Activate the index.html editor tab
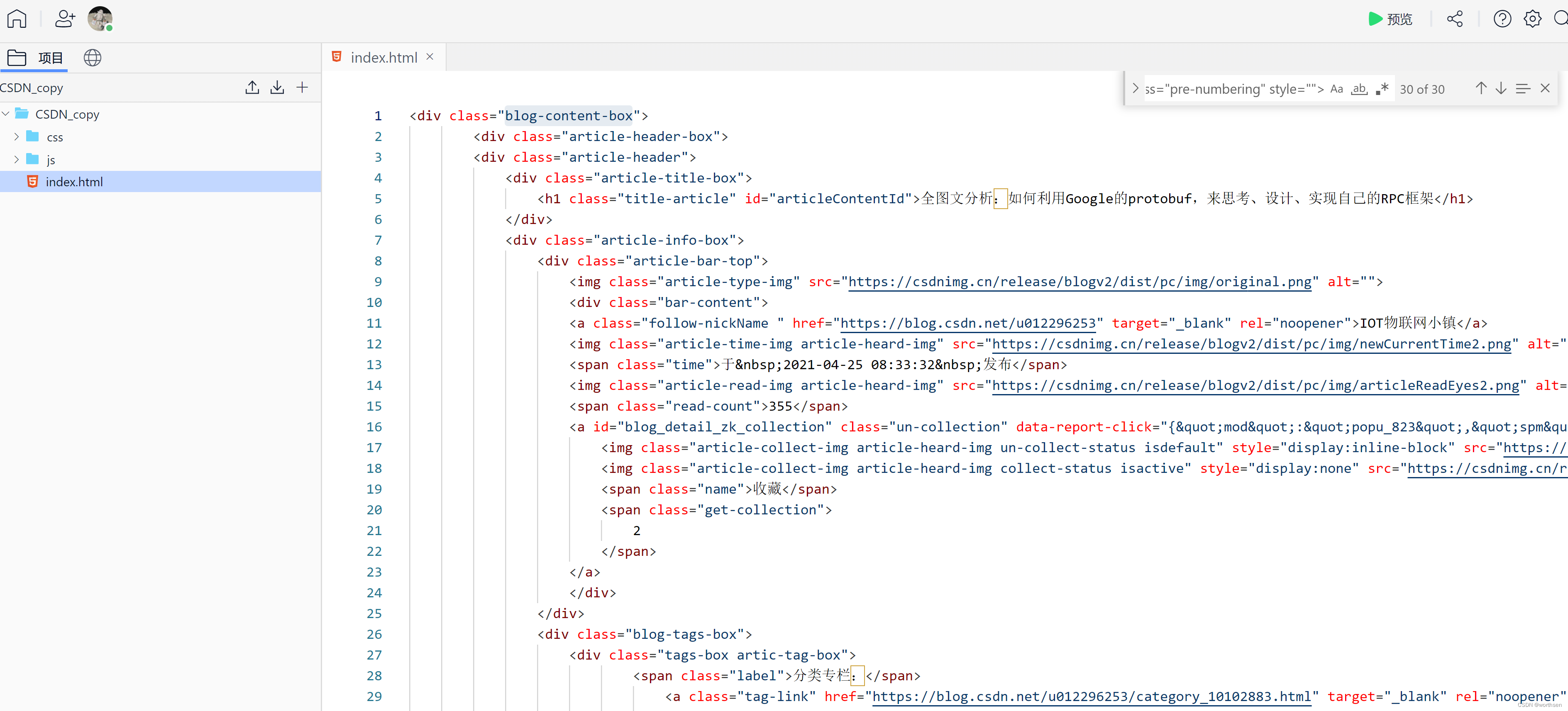1568x711 pixels. [x=383, y=57]
